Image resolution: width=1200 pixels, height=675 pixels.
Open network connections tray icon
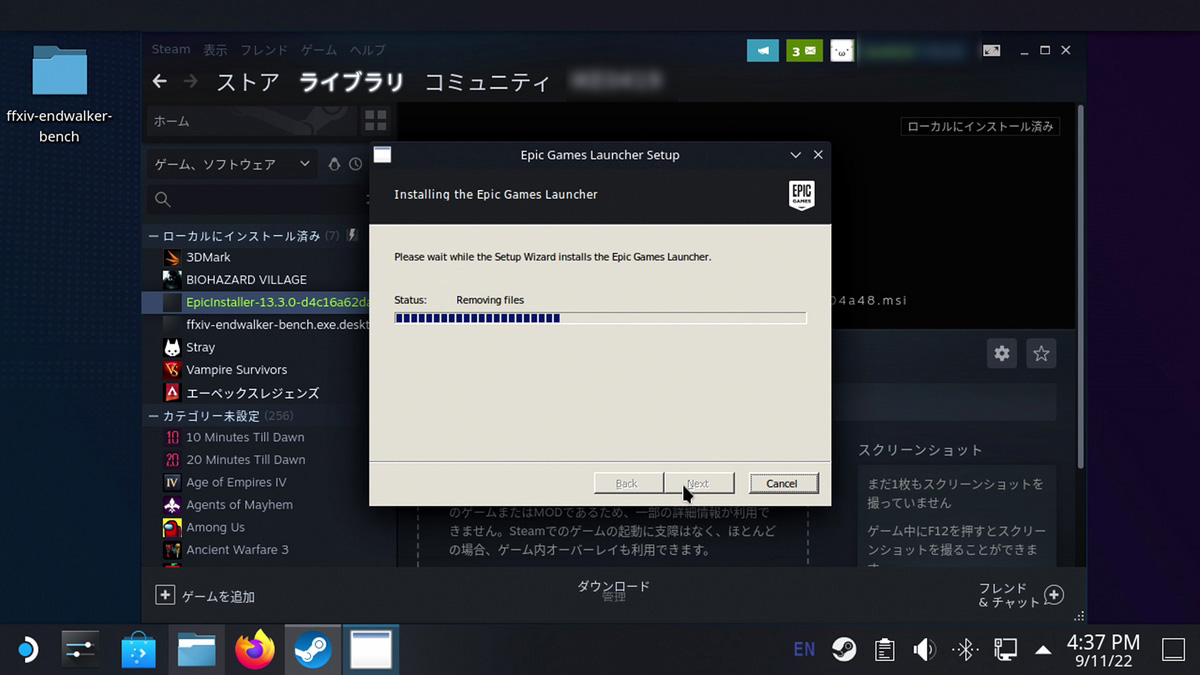coord(1005,650)
